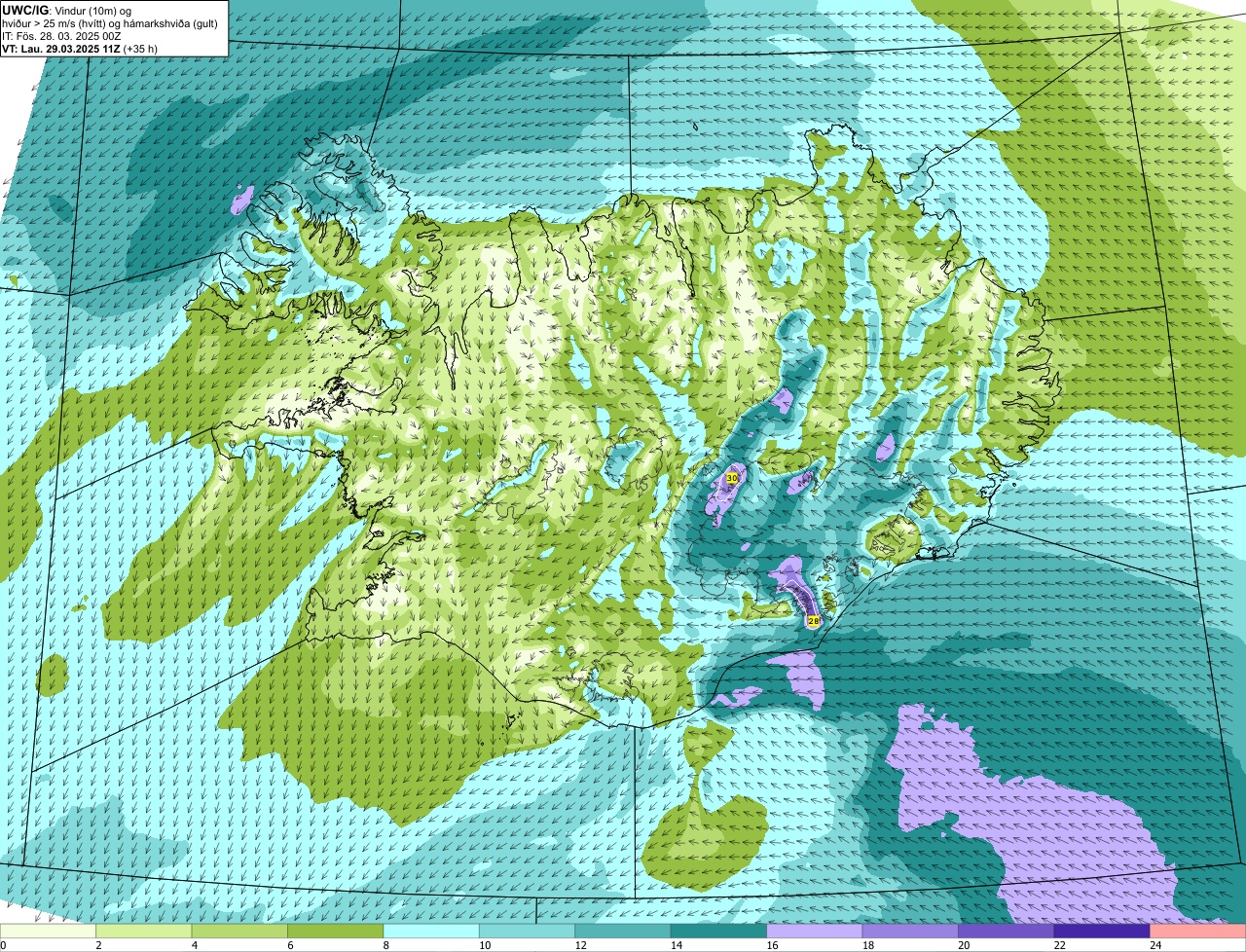Click the yellow gust marker labeled 30
Image resolution: width=1246 pixels, height=952 pixels.
[x=732, y=478]
